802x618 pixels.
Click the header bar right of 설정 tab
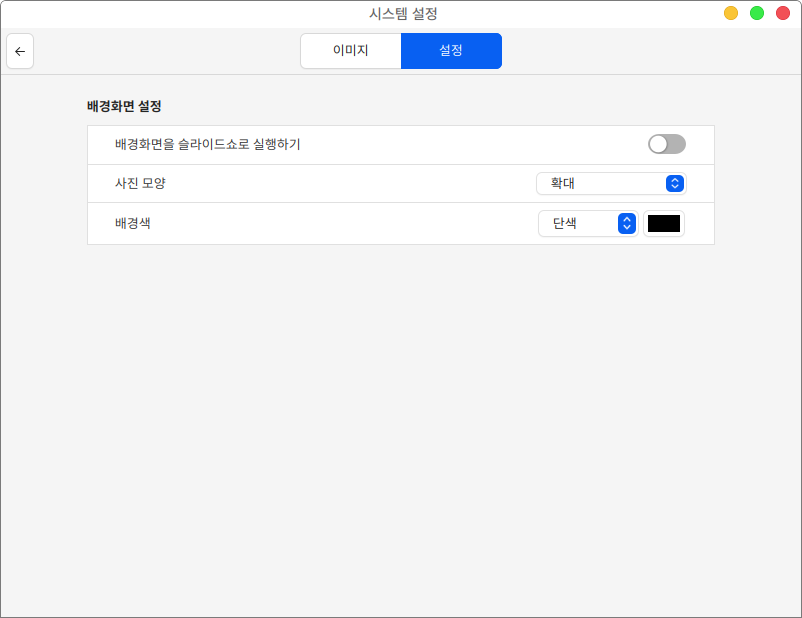point(640,51)
